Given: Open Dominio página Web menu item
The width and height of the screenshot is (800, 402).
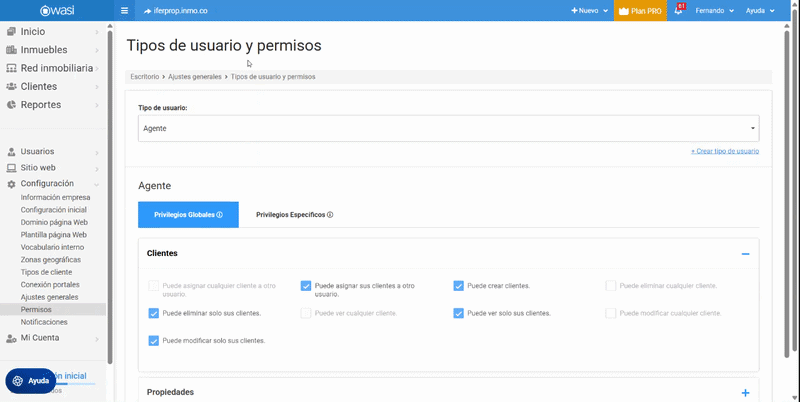Looking at the screenshot, I should (54, 222).
